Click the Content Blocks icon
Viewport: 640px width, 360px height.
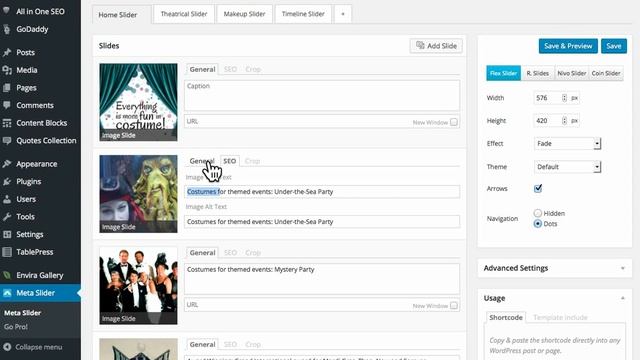click(7, 123)
